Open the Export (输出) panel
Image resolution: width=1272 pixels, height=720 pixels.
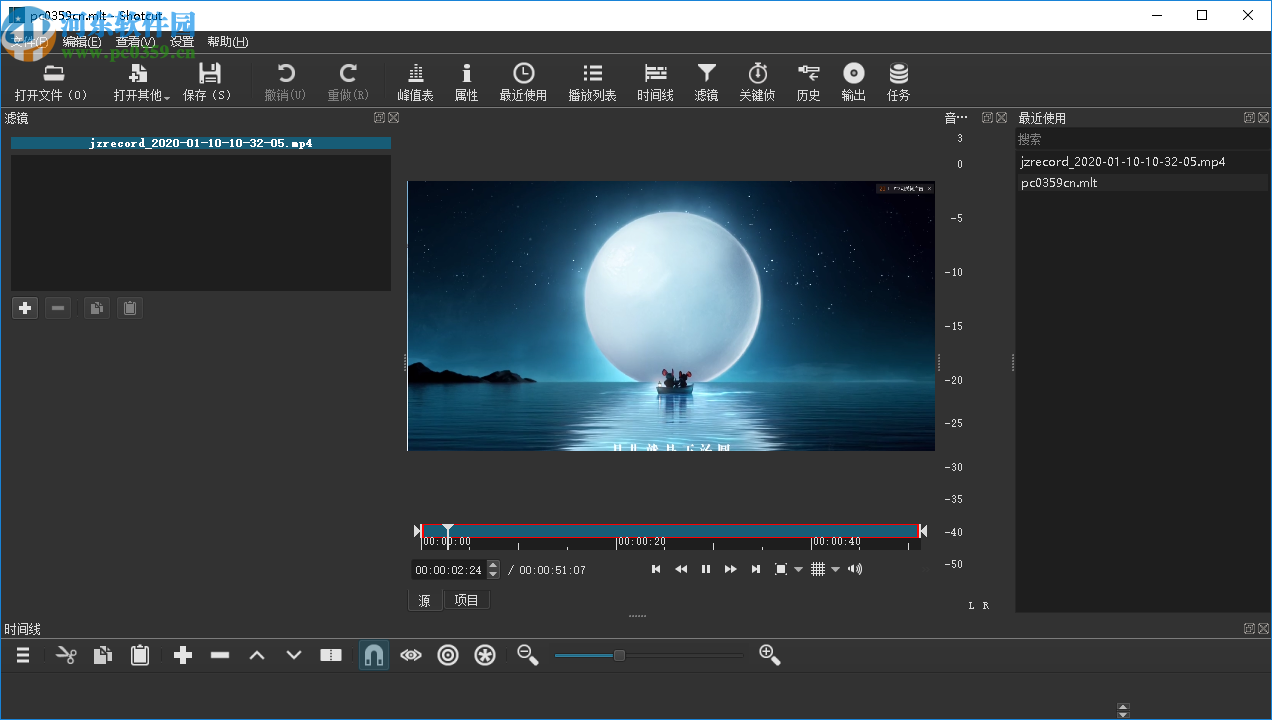[x=853, y=82]
